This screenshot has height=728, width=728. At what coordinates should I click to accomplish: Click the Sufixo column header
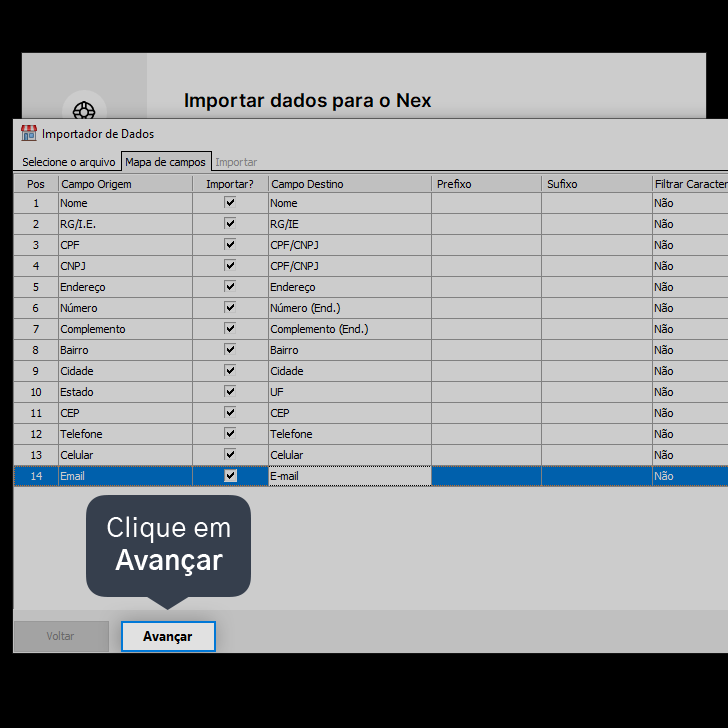coord(597,184)
